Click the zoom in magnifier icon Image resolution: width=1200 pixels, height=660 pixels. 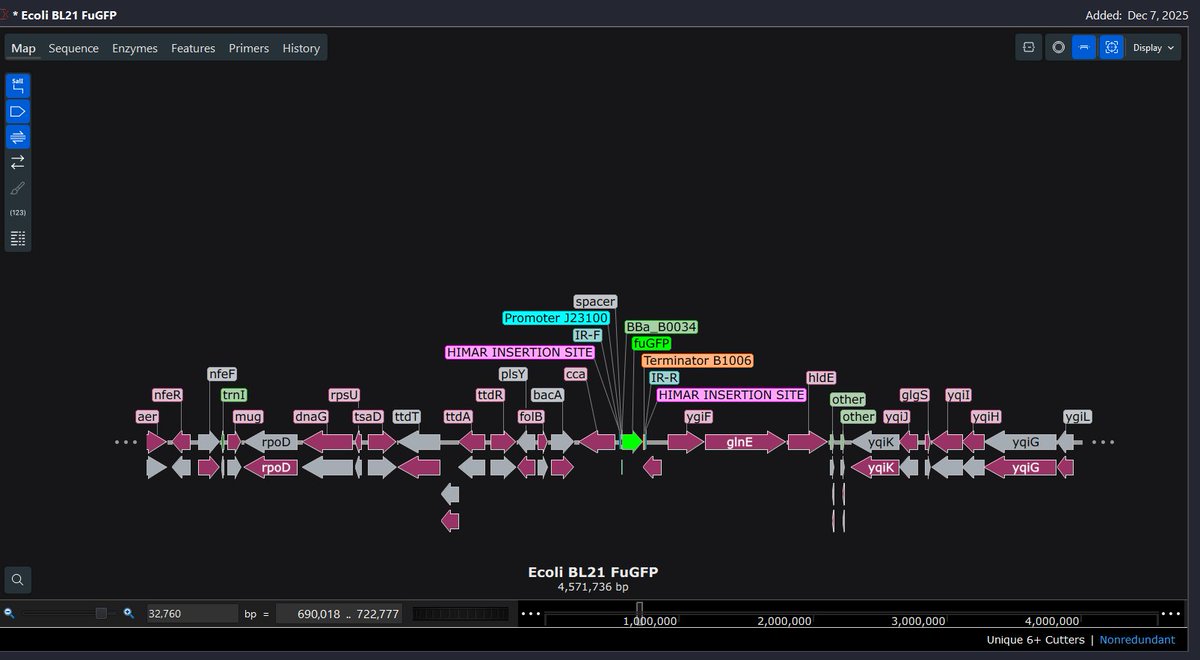(x=129, y=613)
